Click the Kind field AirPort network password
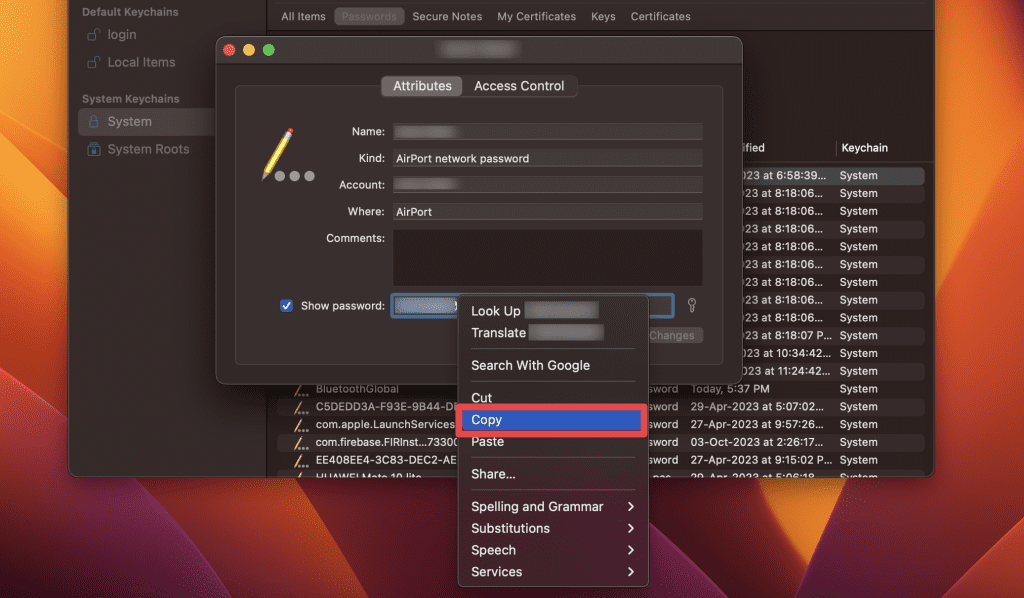The width and height of the screenshot is (1024, 598). [x=547, y=159]
